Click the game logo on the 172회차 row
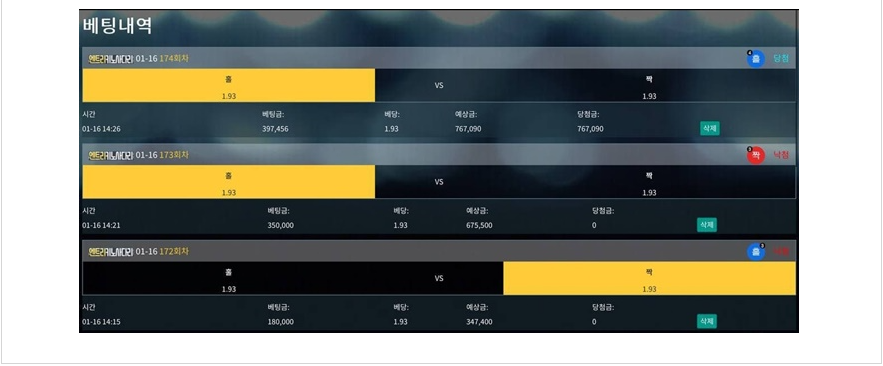This screenshot has width=883, height=366. [x=110, y=252]
